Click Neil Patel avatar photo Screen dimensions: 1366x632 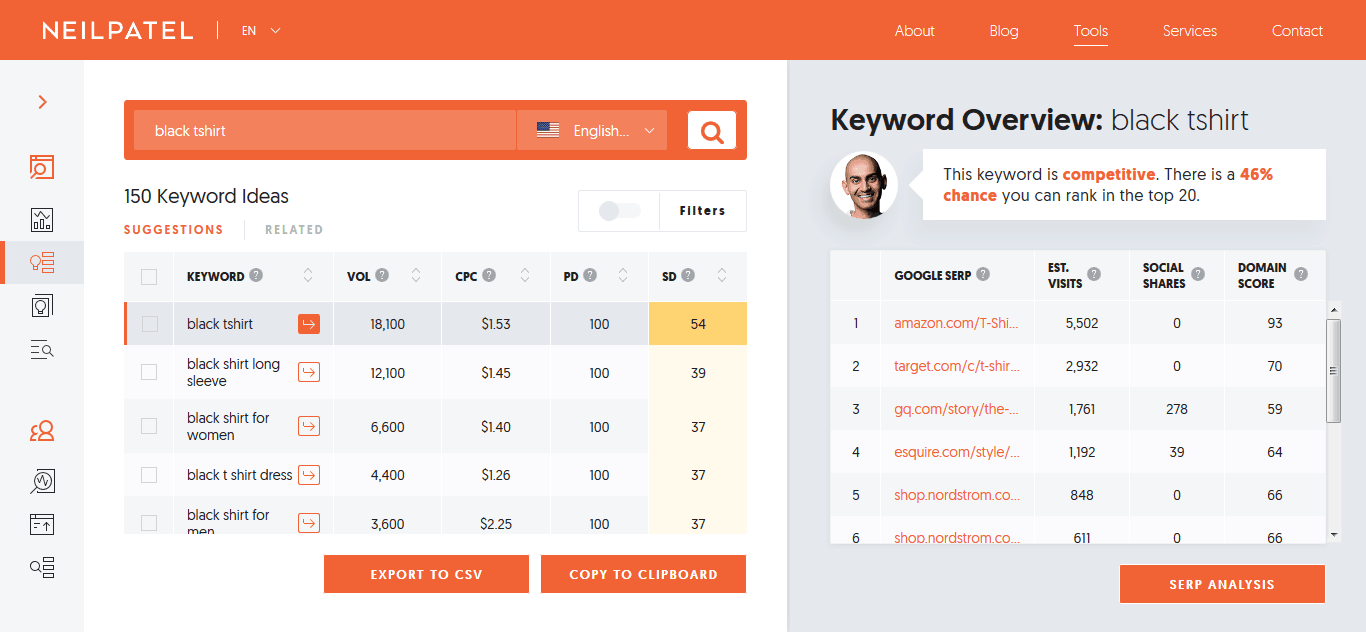click(864, 185)
